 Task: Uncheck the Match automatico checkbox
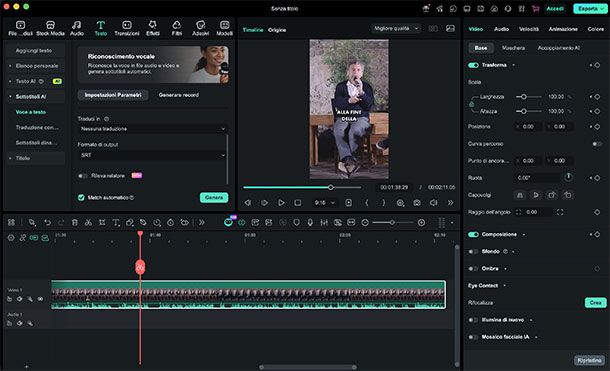coord(81,198)
